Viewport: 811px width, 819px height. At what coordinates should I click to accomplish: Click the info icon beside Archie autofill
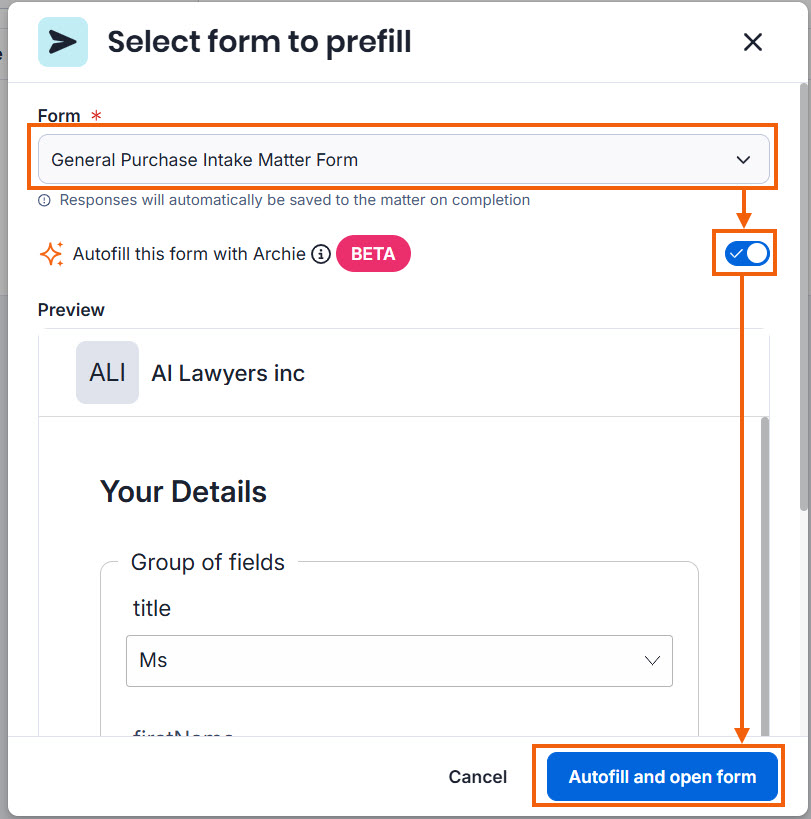321,254
